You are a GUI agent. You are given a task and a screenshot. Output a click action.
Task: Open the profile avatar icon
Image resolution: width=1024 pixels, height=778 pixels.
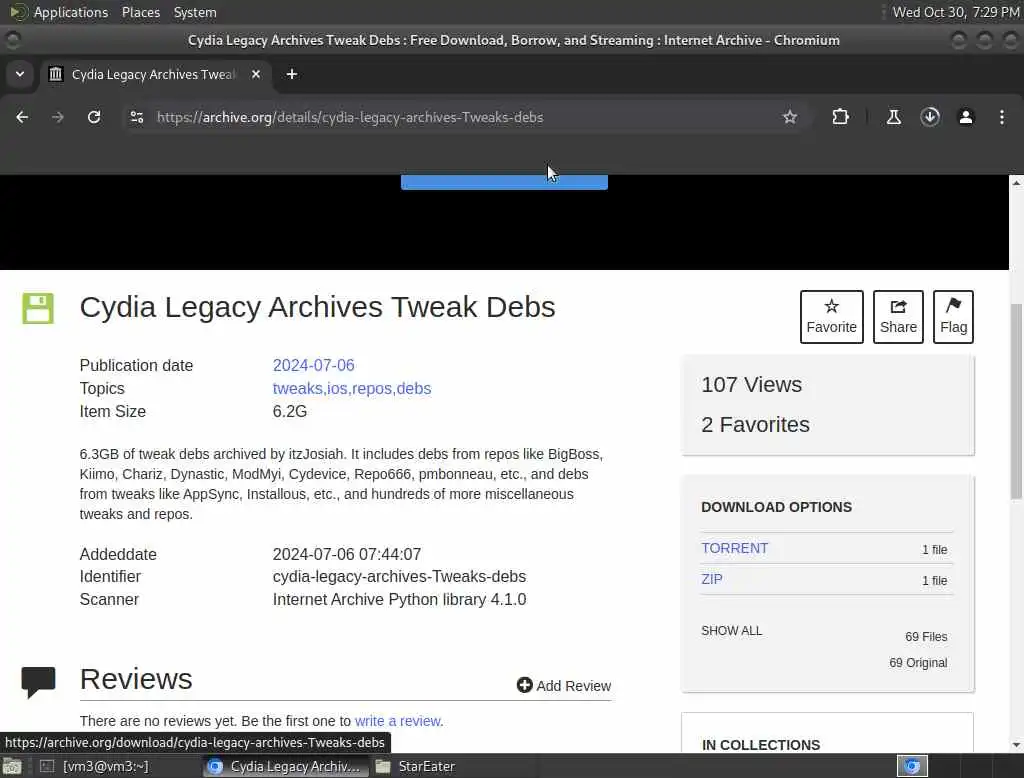pyautogui.click(x=965, y=117)
